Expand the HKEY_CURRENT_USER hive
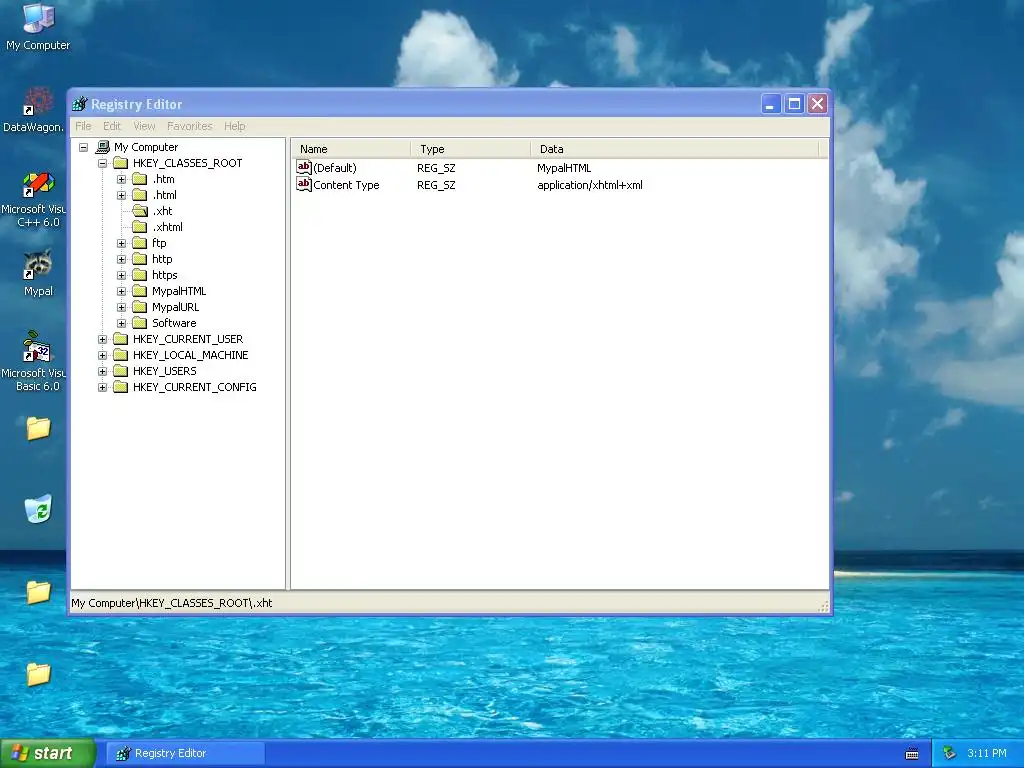 point(103,339)
